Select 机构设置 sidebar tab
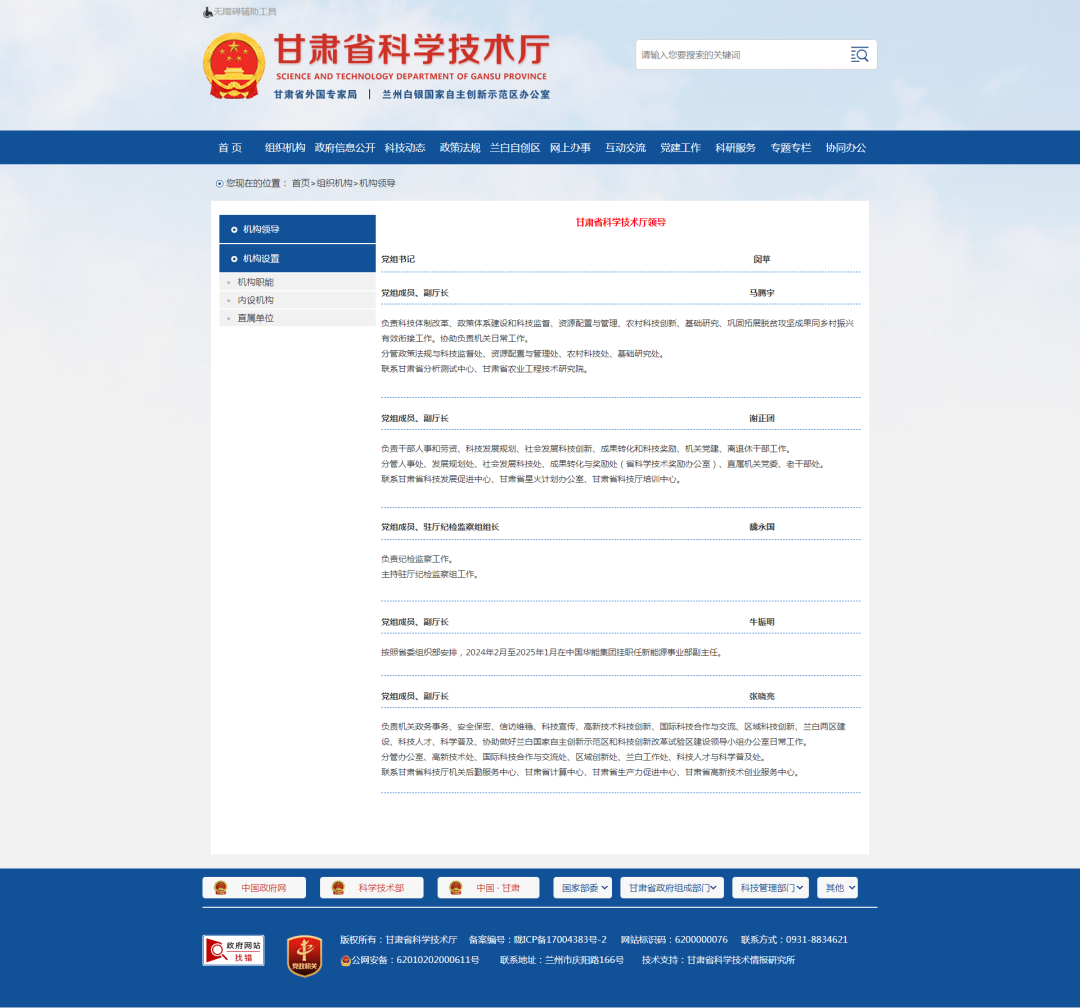The height and width of the screenshot is (1008, 1080). click(x=298, y=258)
